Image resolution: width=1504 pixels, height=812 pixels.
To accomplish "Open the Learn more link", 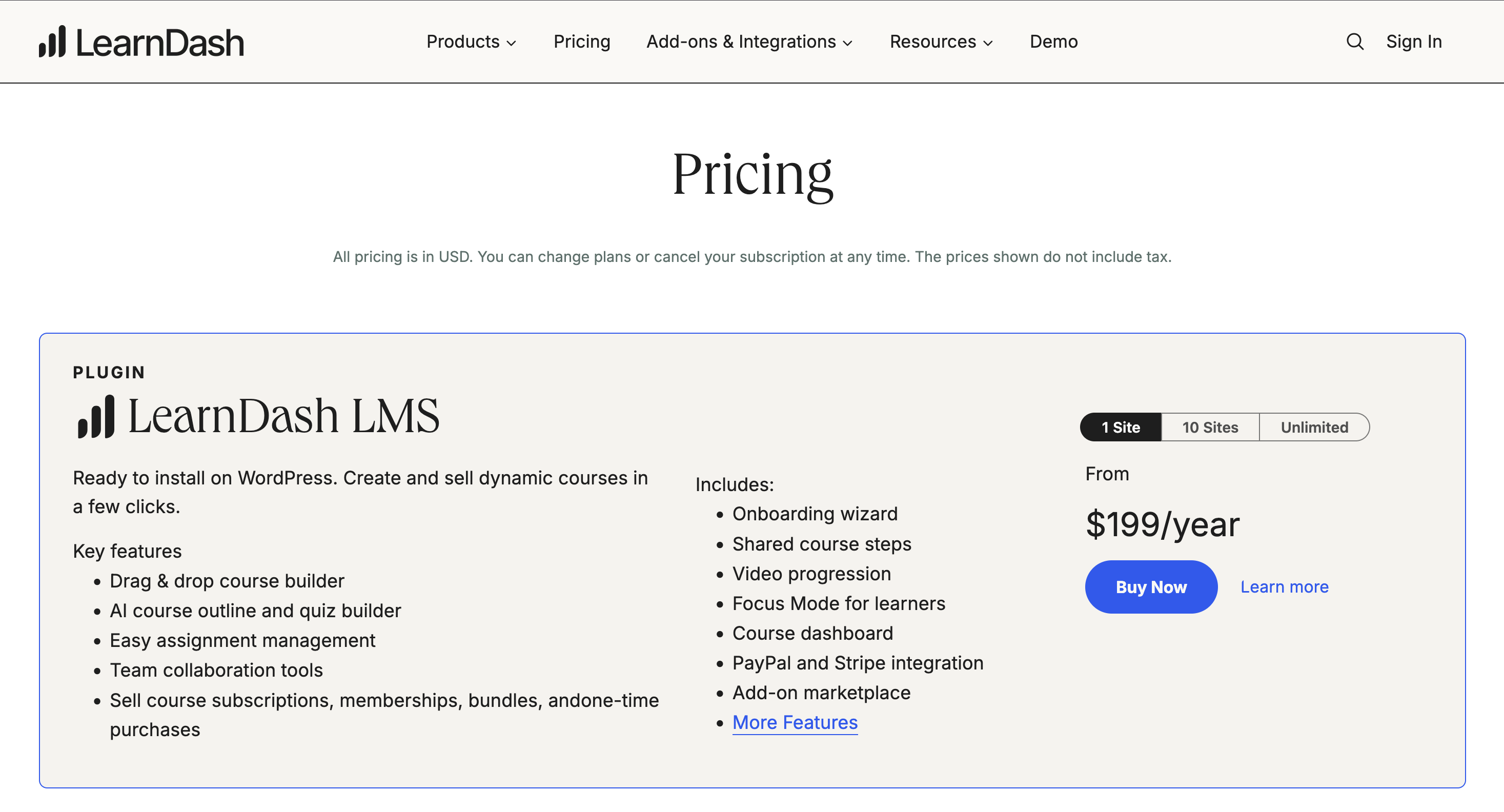I will tap(1284, 586).
